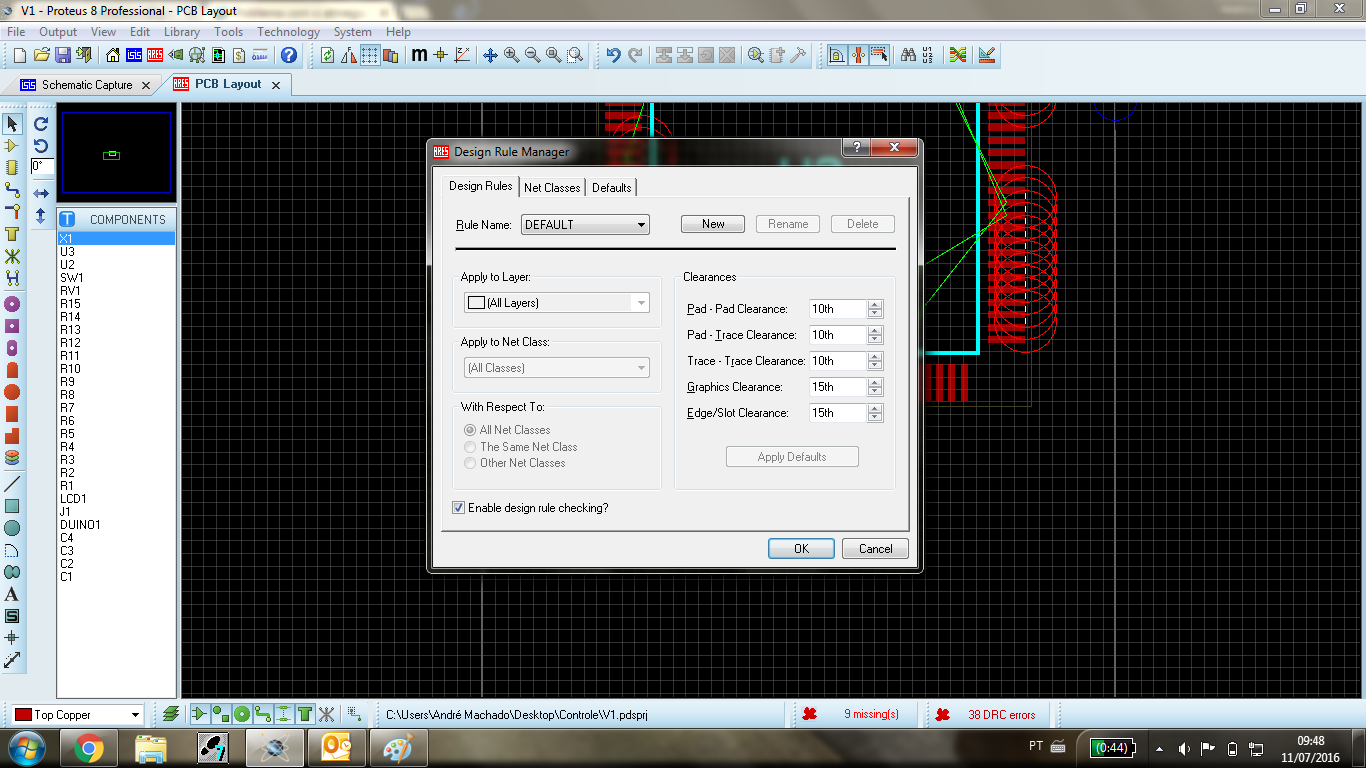The image size is (1366, 768).
Task: Select the 2D line graphics tool
Action: [x=12, y=484]
